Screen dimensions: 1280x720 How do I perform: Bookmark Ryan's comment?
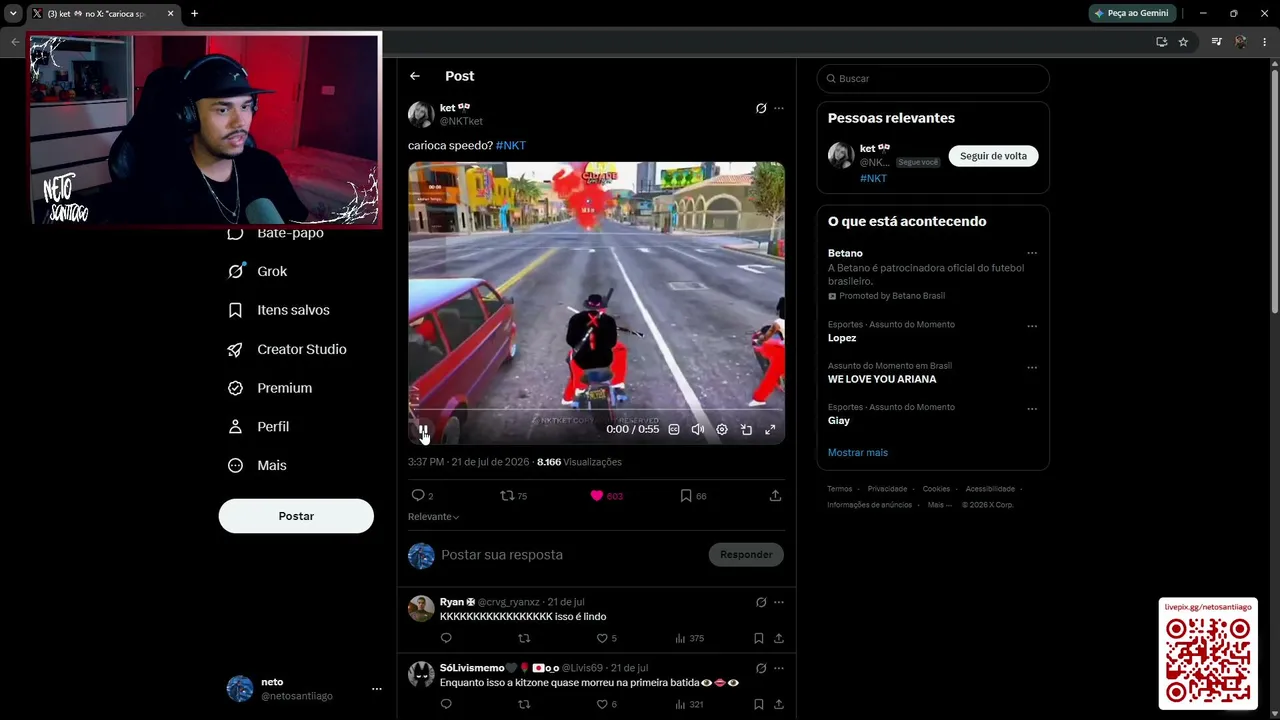pos(759,638)
